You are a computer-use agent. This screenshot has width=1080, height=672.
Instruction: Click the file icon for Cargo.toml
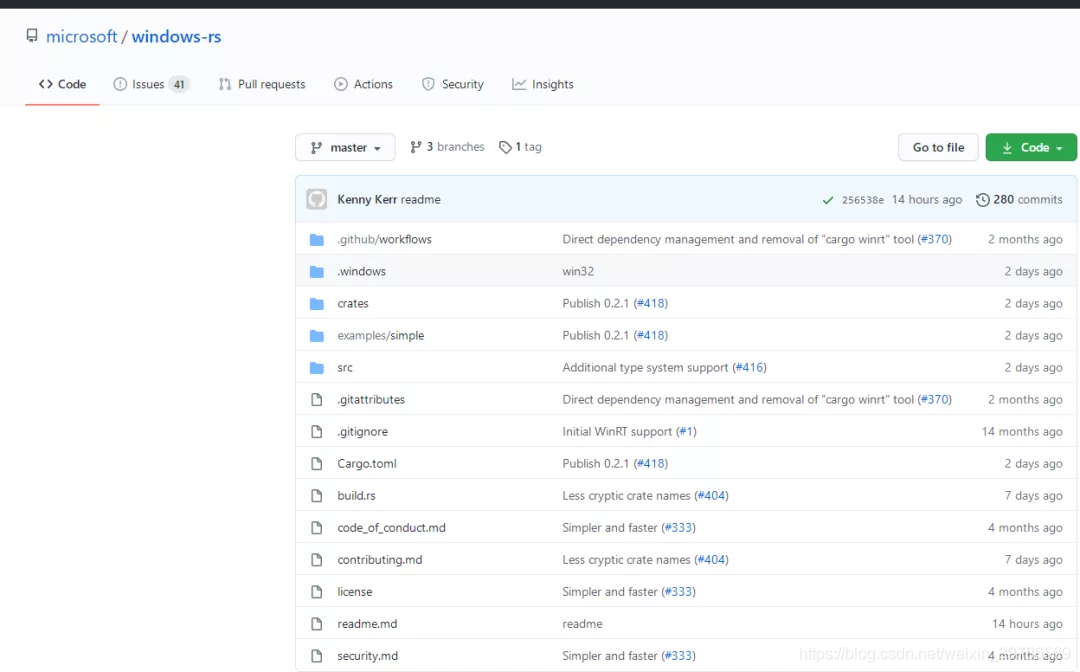[317, 463]
